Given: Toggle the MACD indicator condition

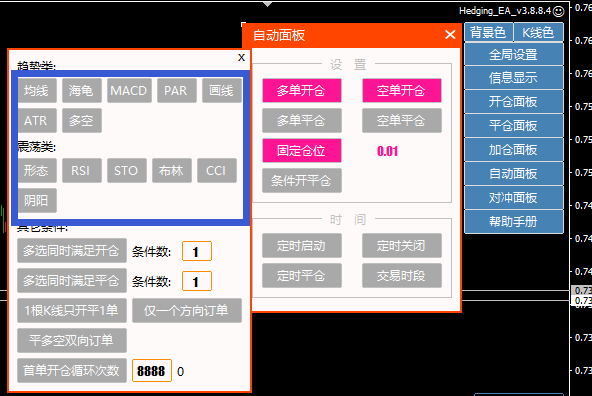Looking at the screenshot, I should (x=129, y=91).
